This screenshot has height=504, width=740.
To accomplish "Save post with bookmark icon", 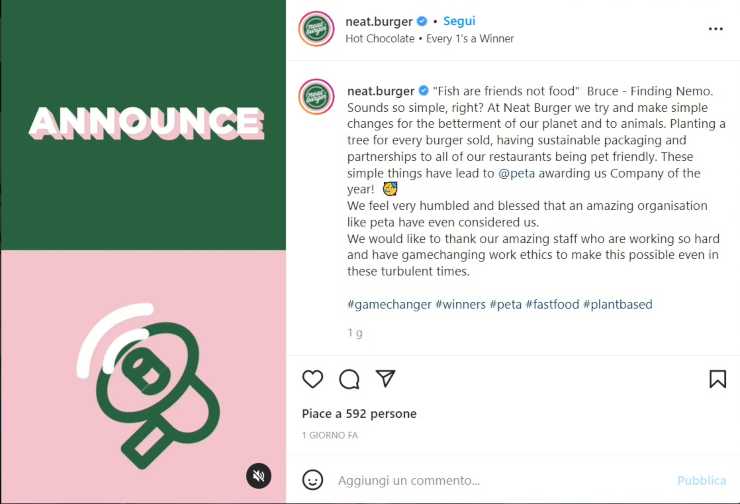I will (x=717, y=379).
